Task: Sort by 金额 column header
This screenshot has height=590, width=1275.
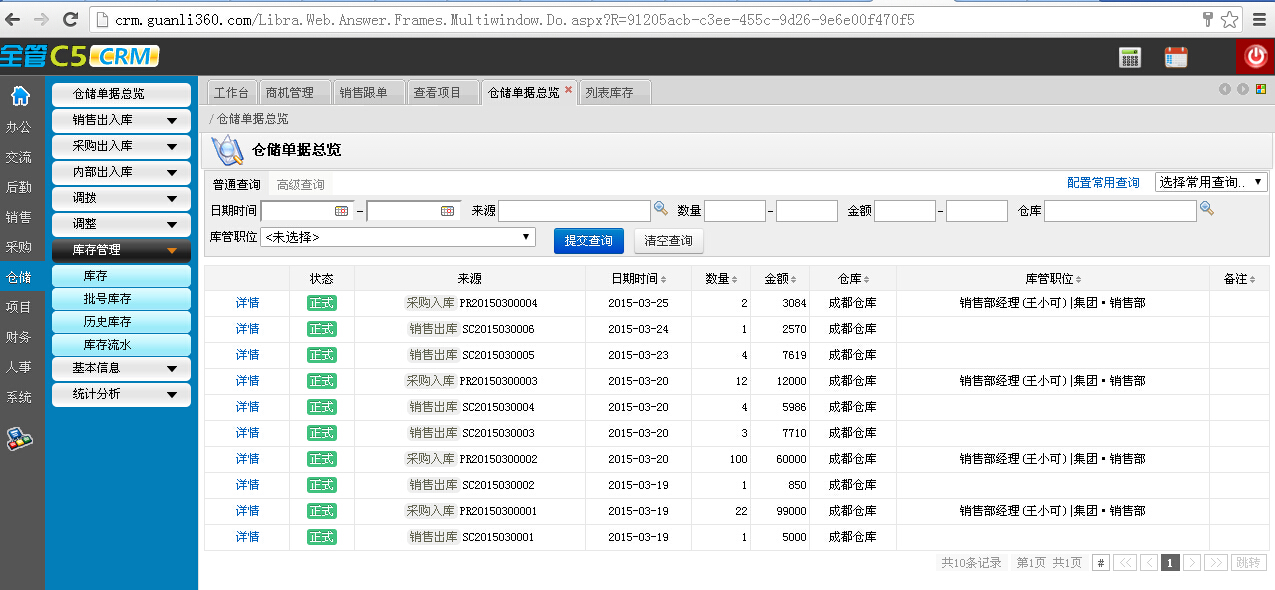Action: (x=781, y=279)
